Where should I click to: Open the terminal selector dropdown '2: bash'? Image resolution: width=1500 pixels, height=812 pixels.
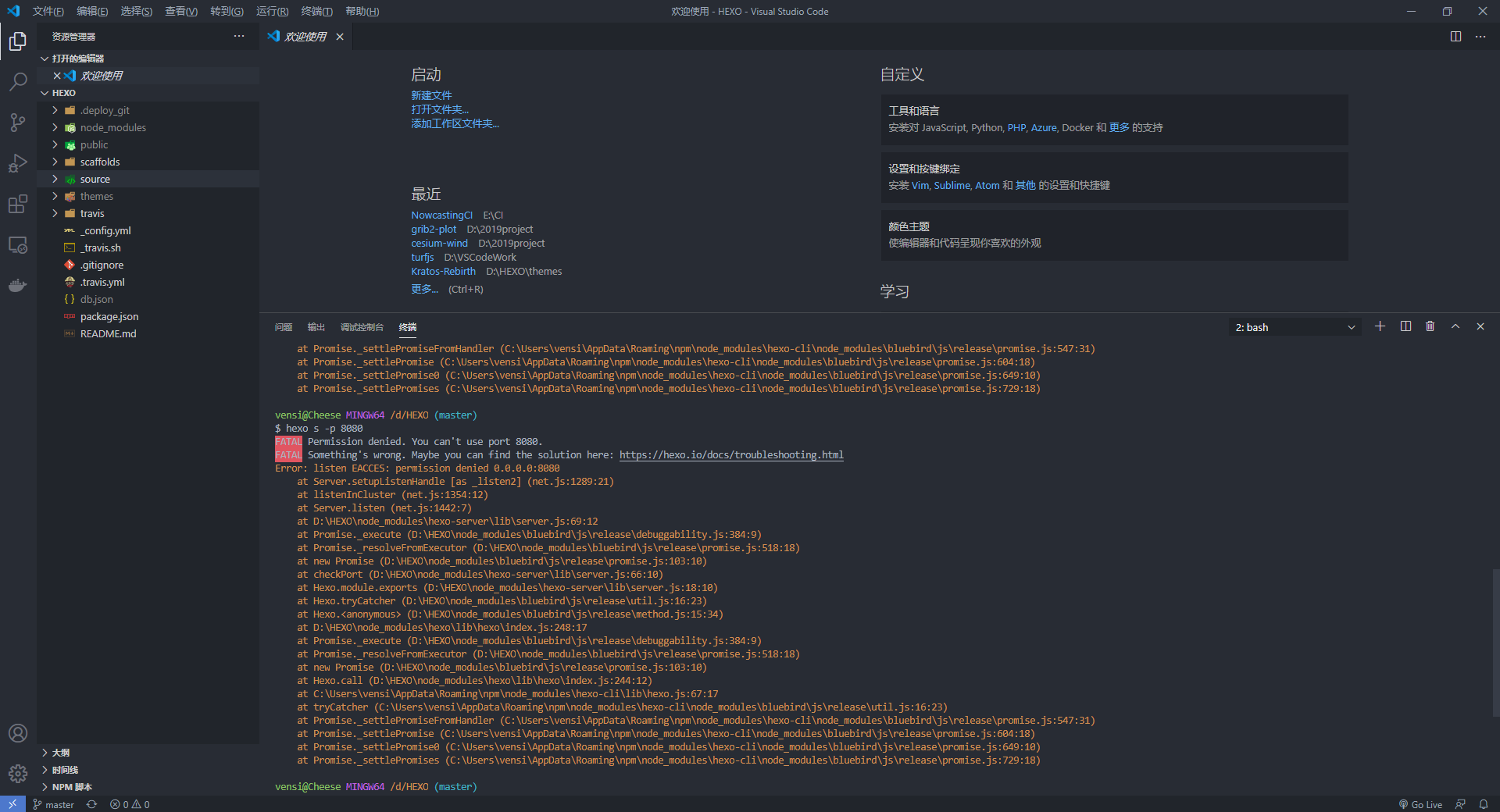(x=1295, y=327)
